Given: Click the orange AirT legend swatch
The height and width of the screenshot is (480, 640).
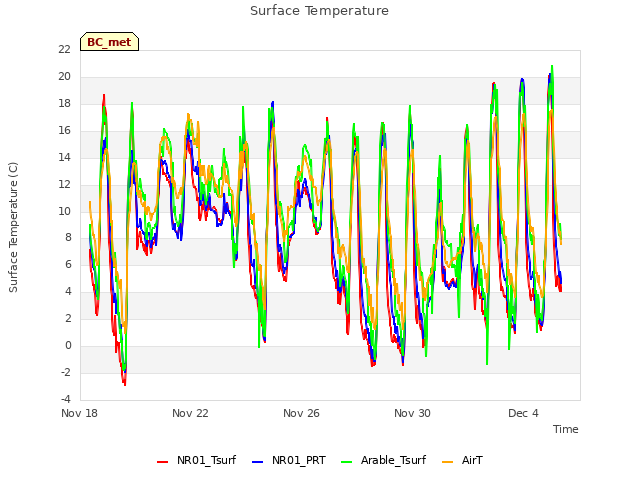Looking at the screenshot, I should click(x=447, y=462).
